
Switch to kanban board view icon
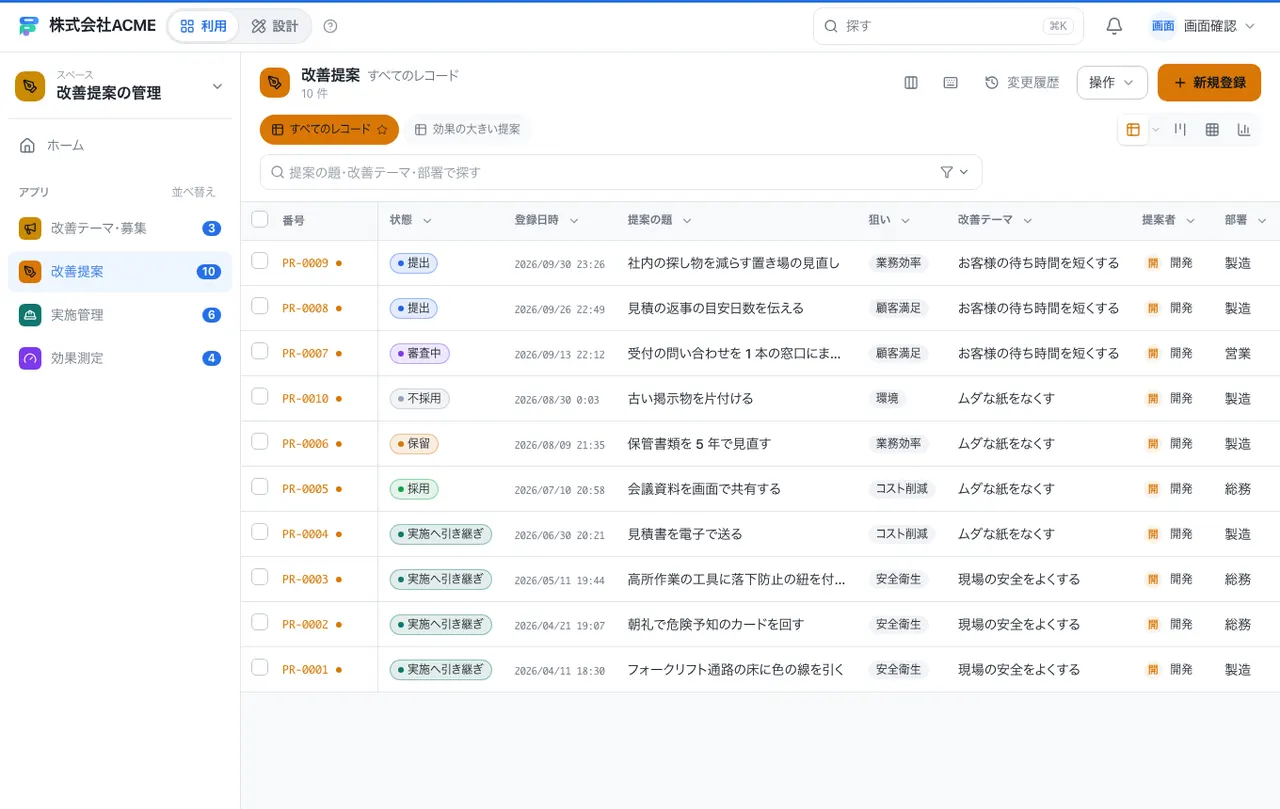tap(1181, 130)
